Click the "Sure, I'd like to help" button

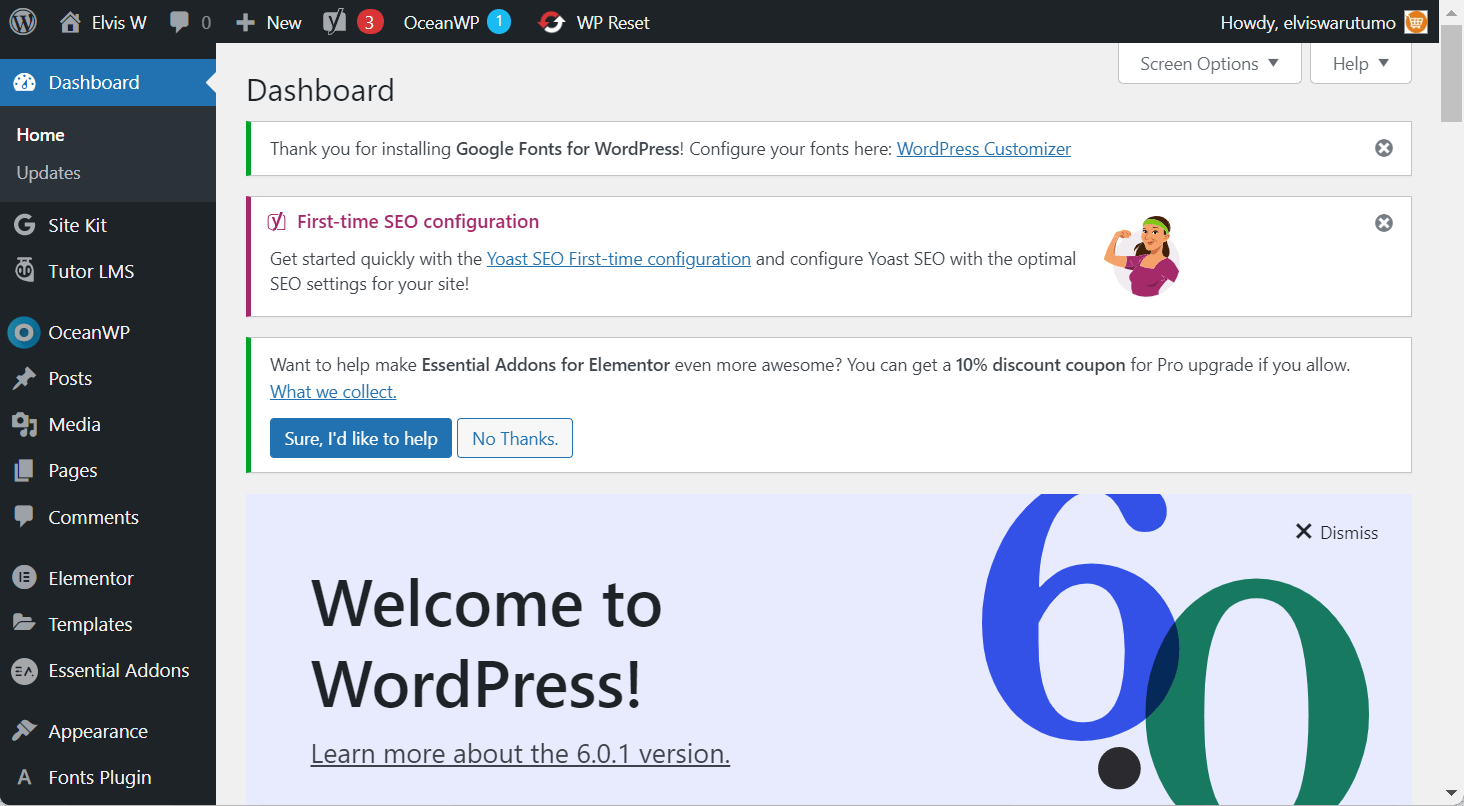(360, 438)
